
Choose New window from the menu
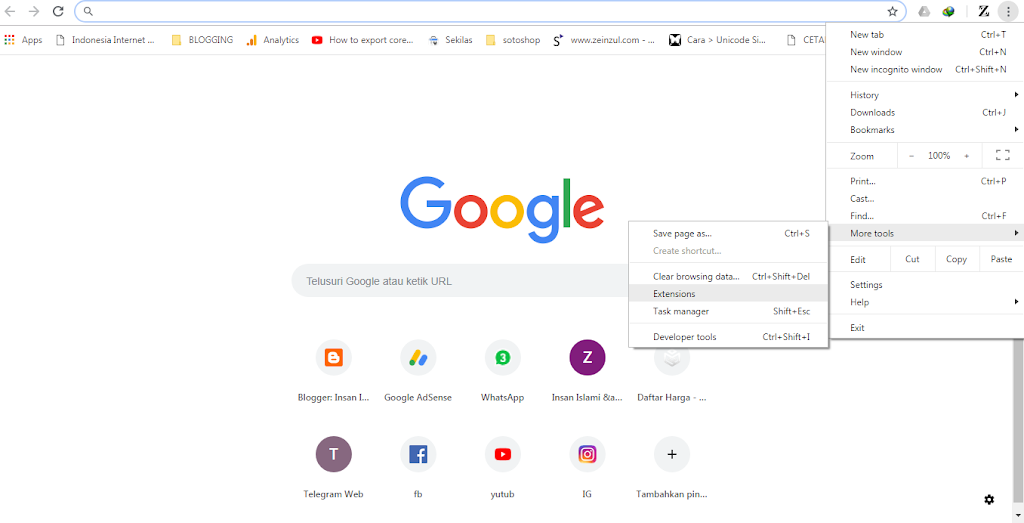point(925,52)
